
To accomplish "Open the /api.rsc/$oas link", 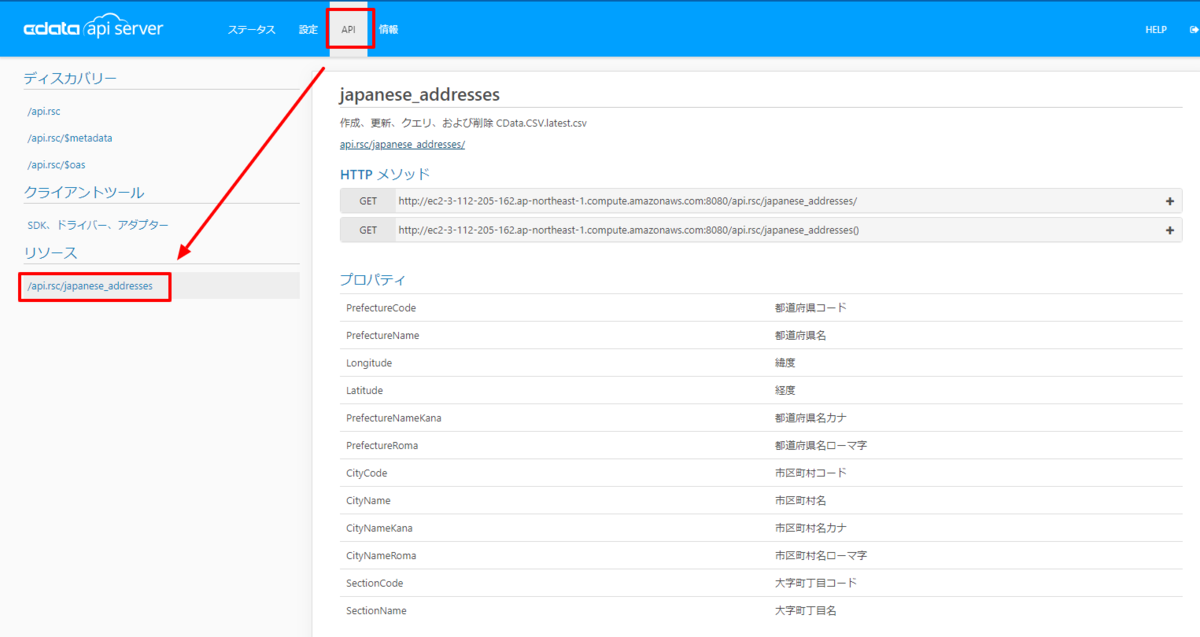I will coord(56,164).
